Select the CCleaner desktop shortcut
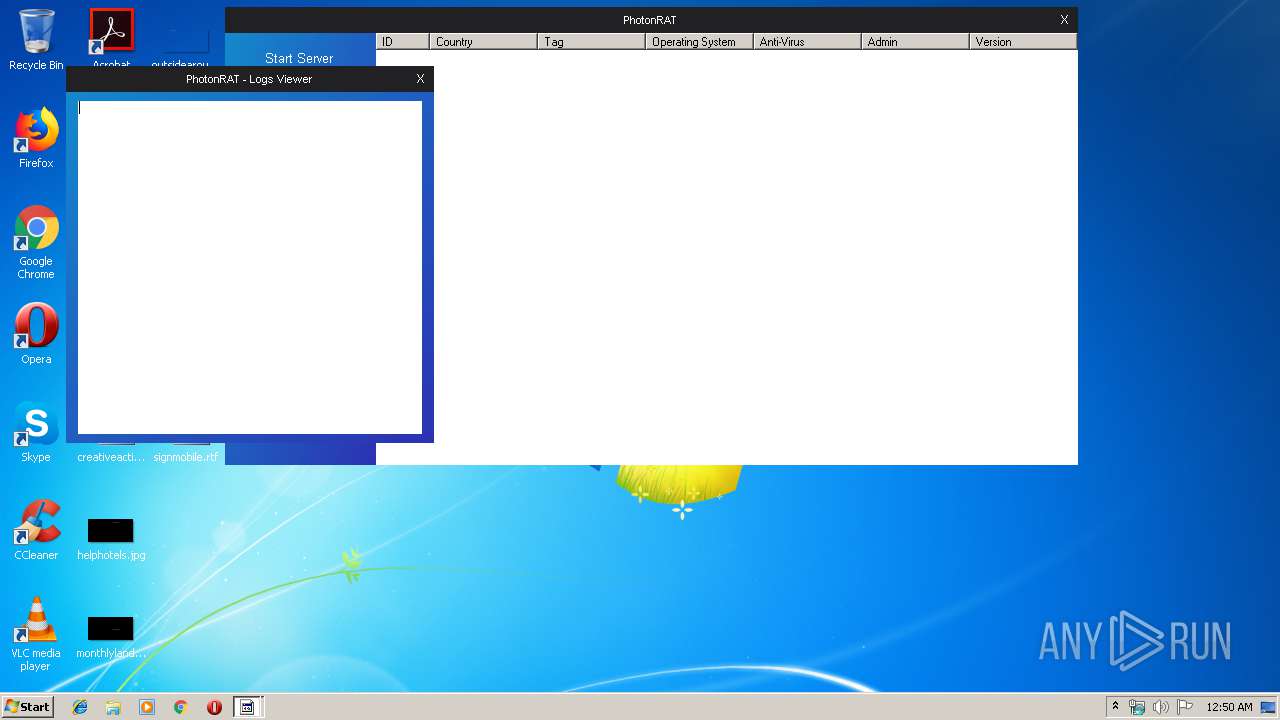Viewport: 1280px width, 720px height. 36,530
